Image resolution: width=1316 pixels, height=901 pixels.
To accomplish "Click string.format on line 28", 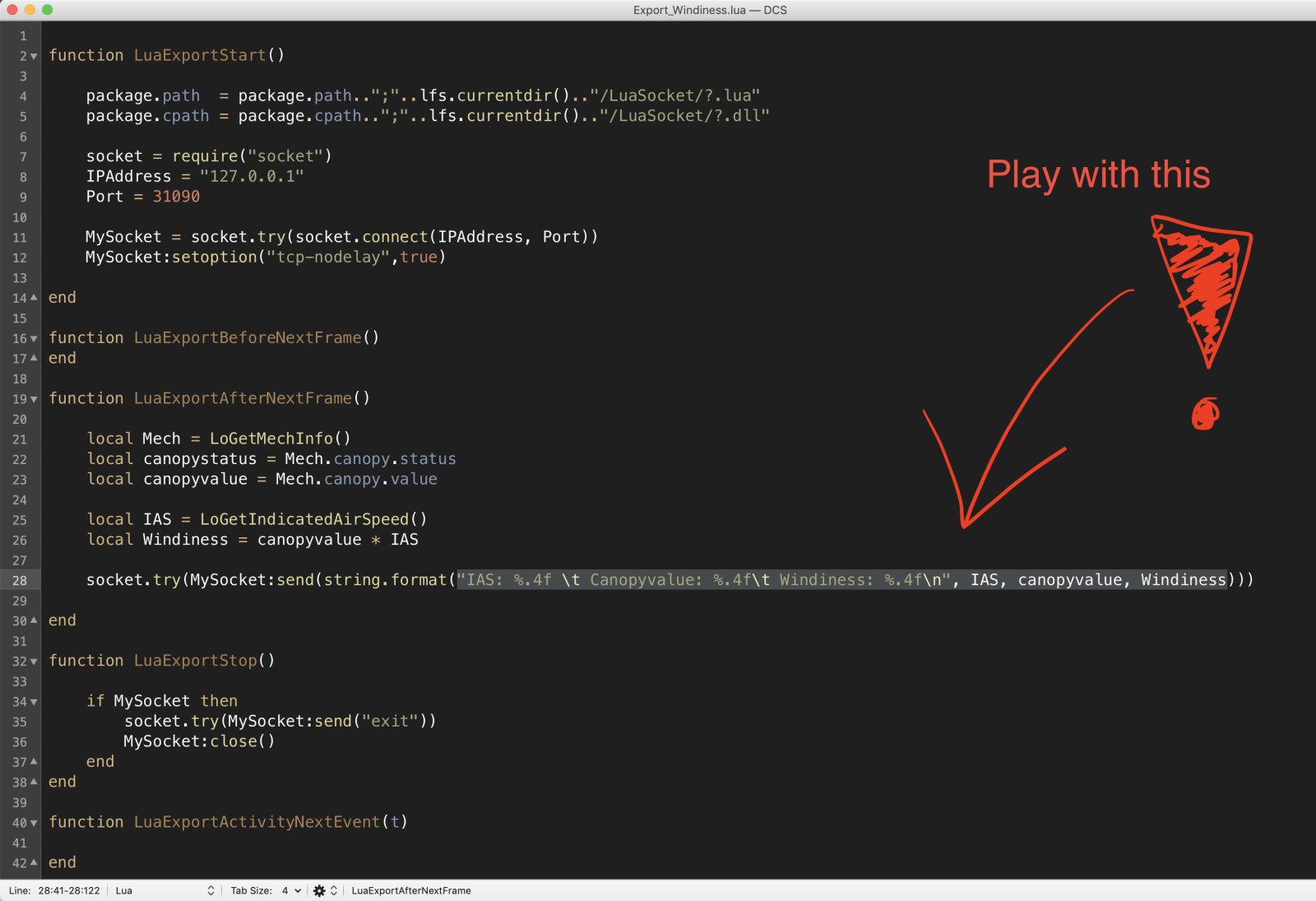I will (x=386, y=580).
